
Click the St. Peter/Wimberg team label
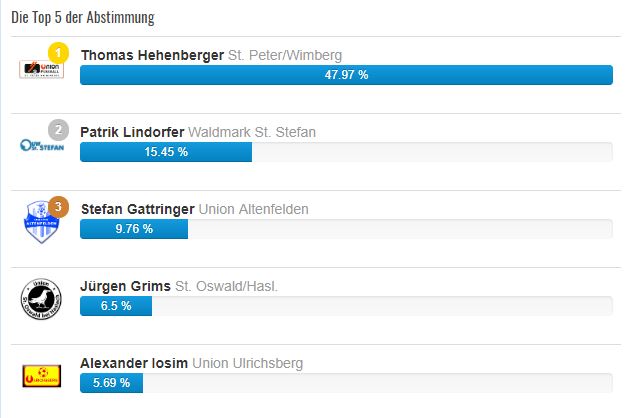click(285, 55)
